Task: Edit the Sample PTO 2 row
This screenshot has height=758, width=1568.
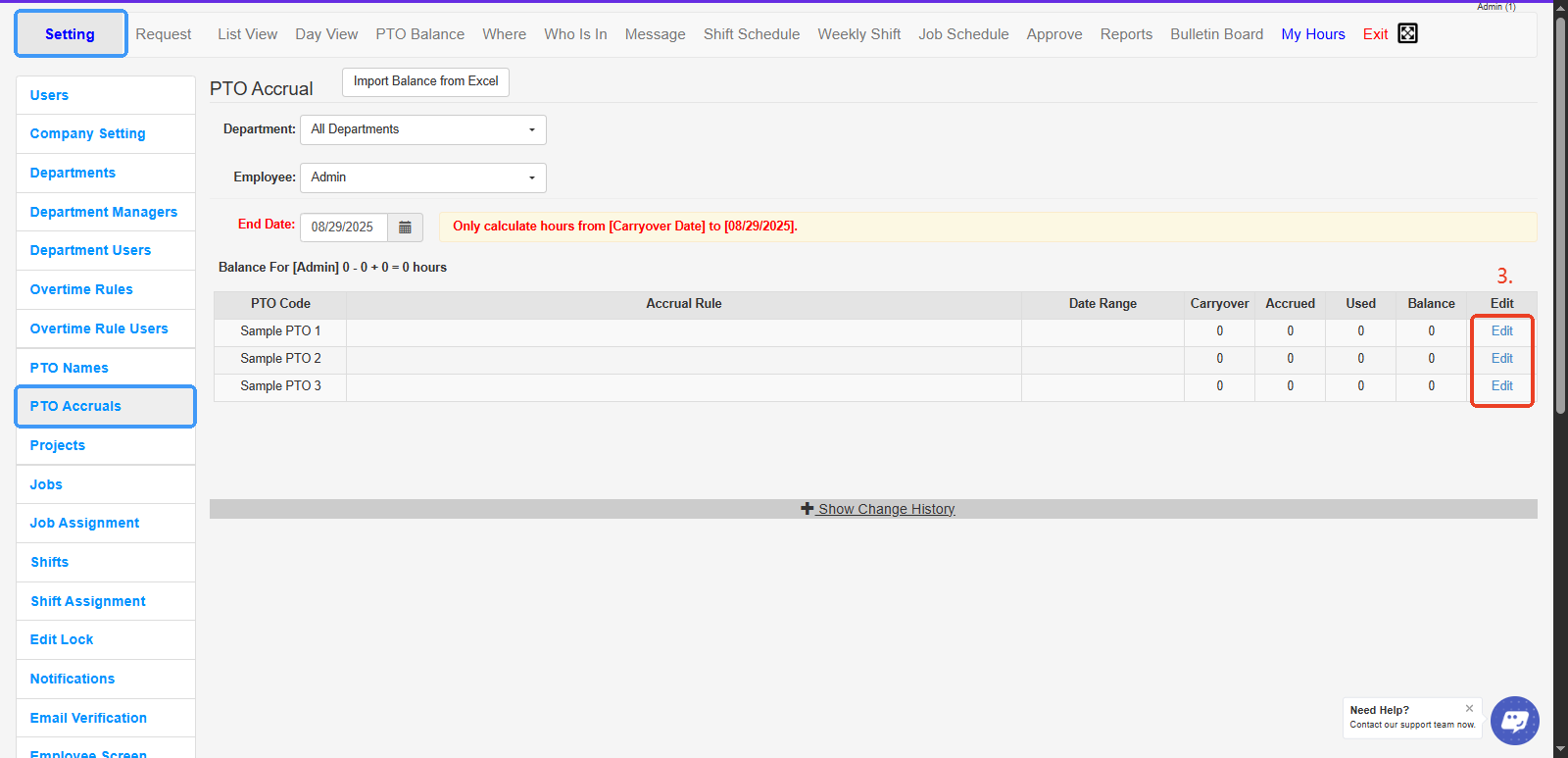Action: [1501, 359]
